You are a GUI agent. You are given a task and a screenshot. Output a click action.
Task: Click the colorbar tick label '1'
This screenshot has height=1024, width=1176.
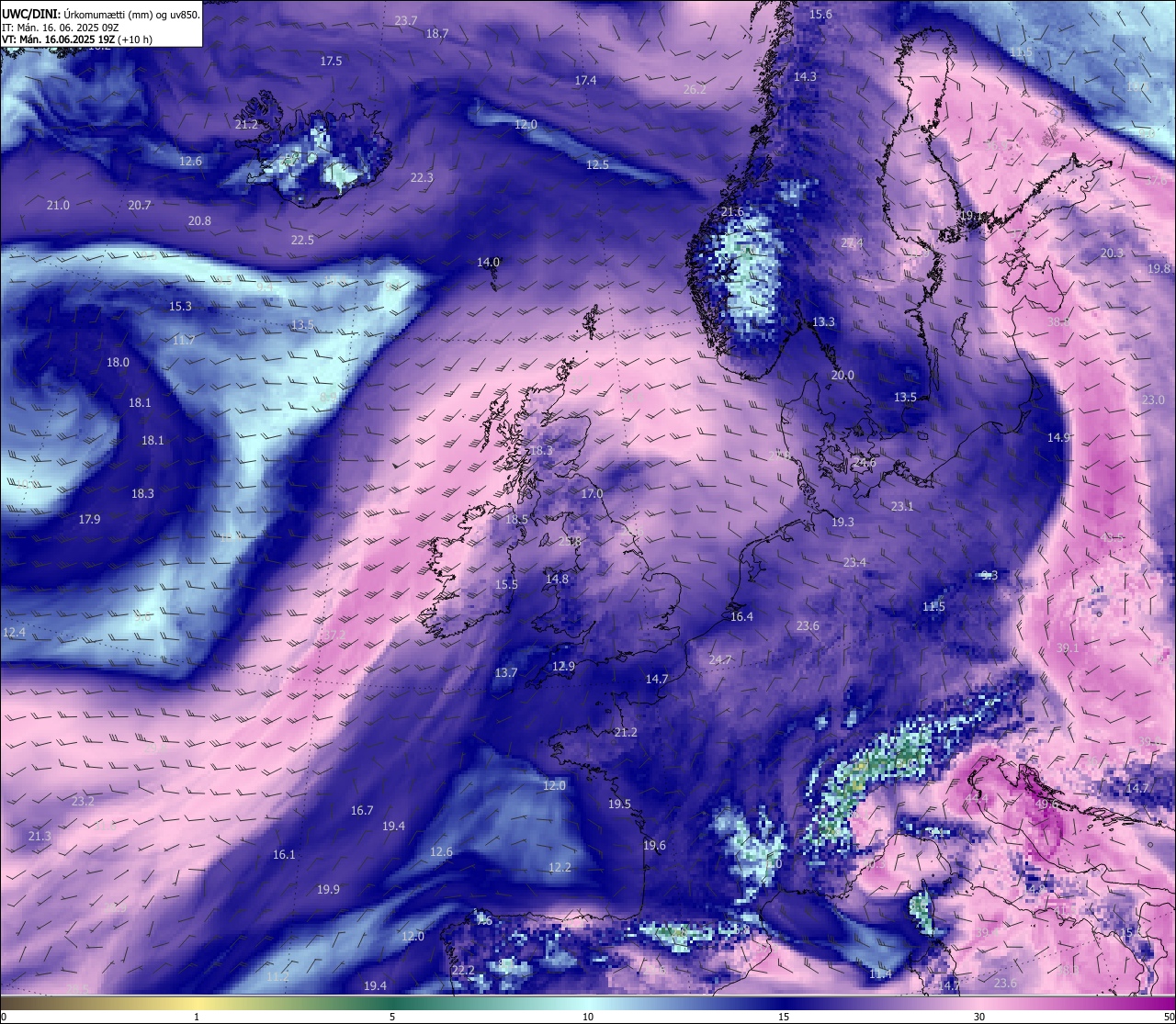(197, 1017)
